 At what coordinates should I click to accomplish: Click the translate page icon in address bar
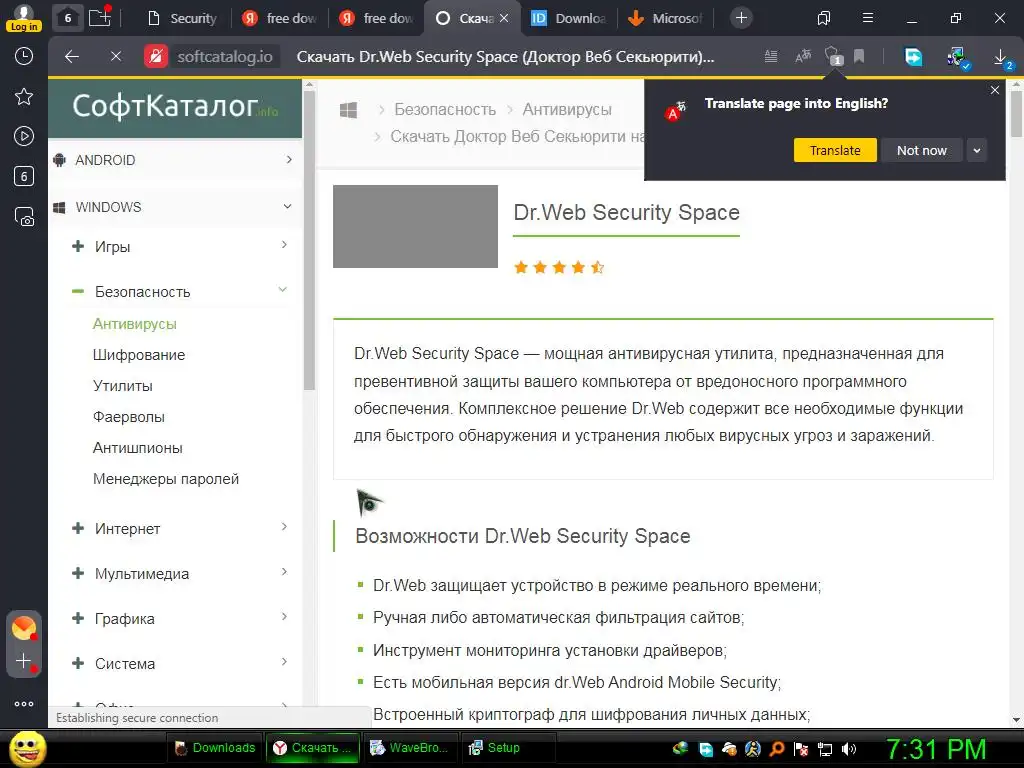click(x=803, y=57)
